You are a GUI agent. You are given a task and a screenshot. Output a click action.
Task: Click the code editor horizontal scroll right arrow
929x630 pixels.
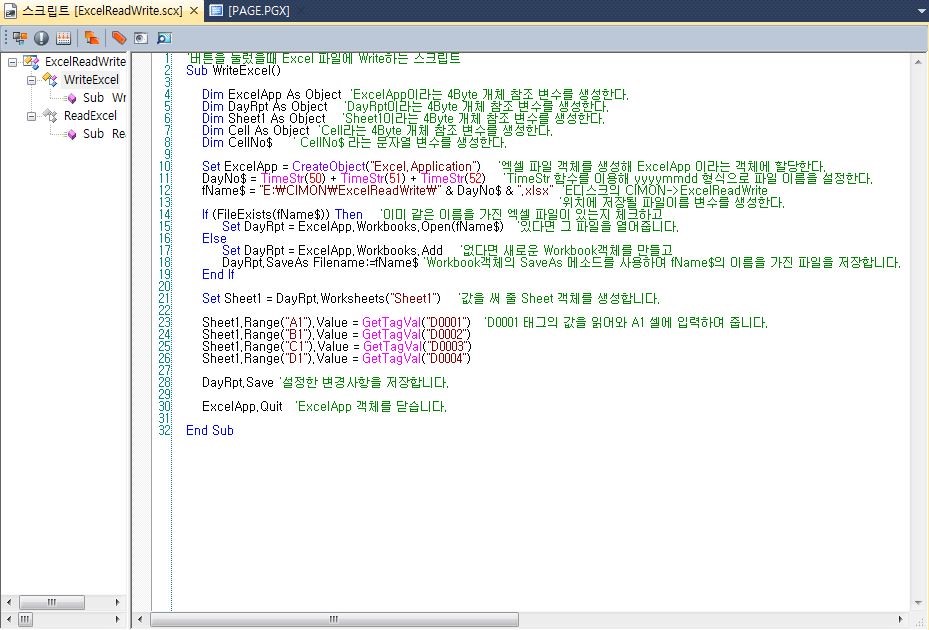901,619
